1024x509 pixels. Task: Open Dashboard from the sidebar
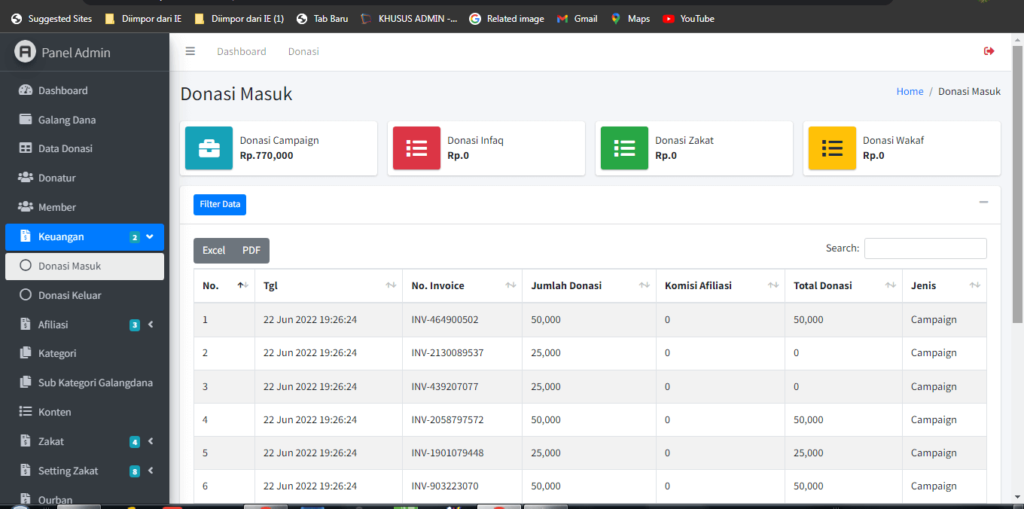pyautogui.click(x=63, y=91)
